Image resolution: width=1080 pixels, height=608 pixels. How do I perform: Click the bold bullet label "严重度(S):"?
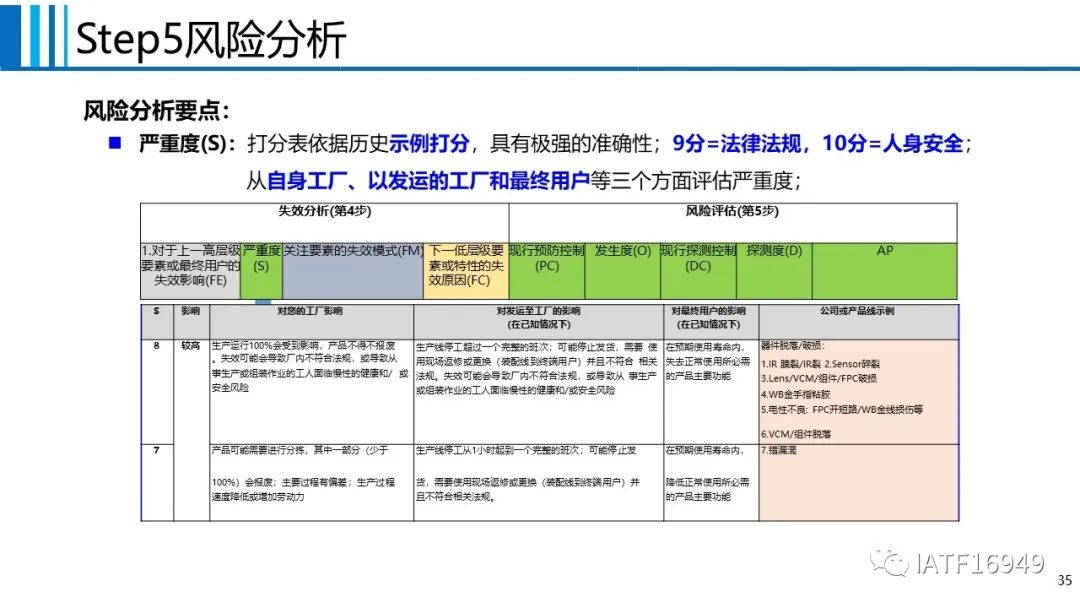point(187,144)
